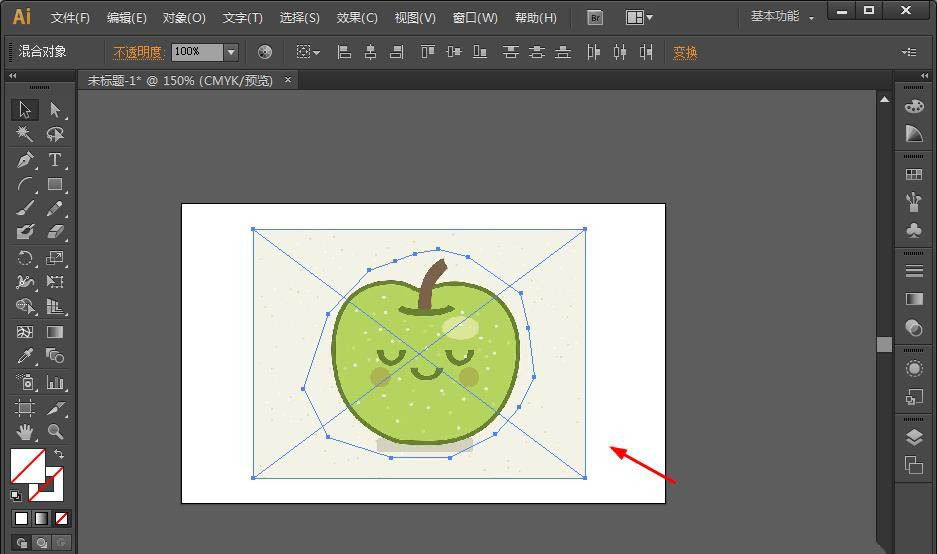Select the Arc tool
937x554 pixels.
(x=25, y=185)
